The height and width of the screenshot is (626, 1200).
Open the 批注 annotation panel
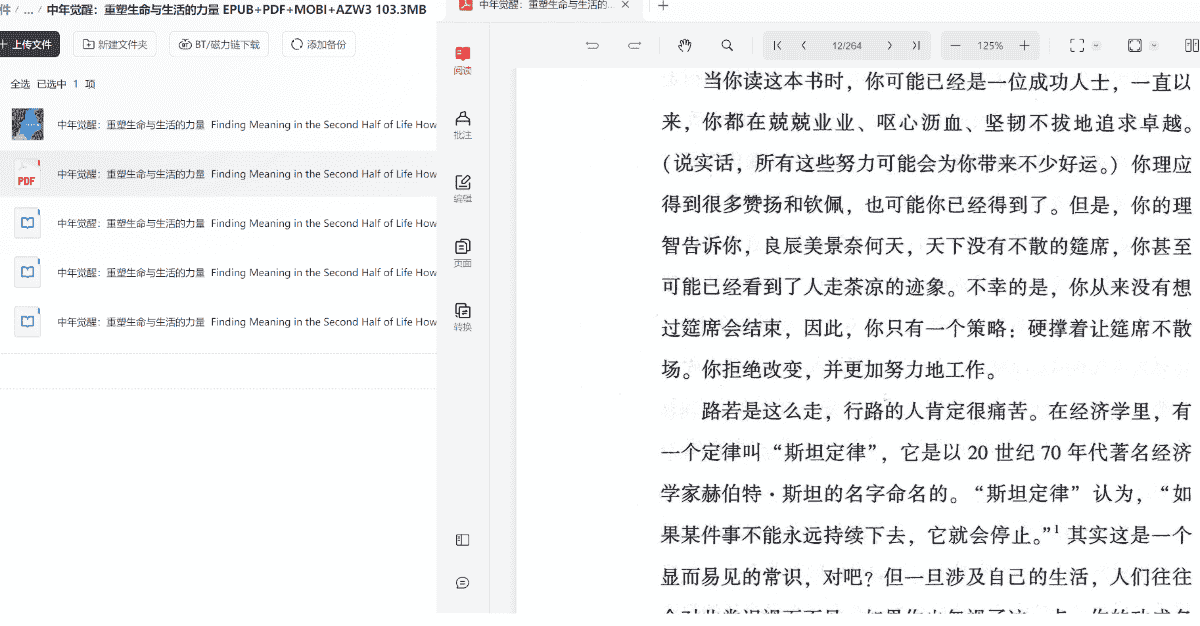click(462, 124)
